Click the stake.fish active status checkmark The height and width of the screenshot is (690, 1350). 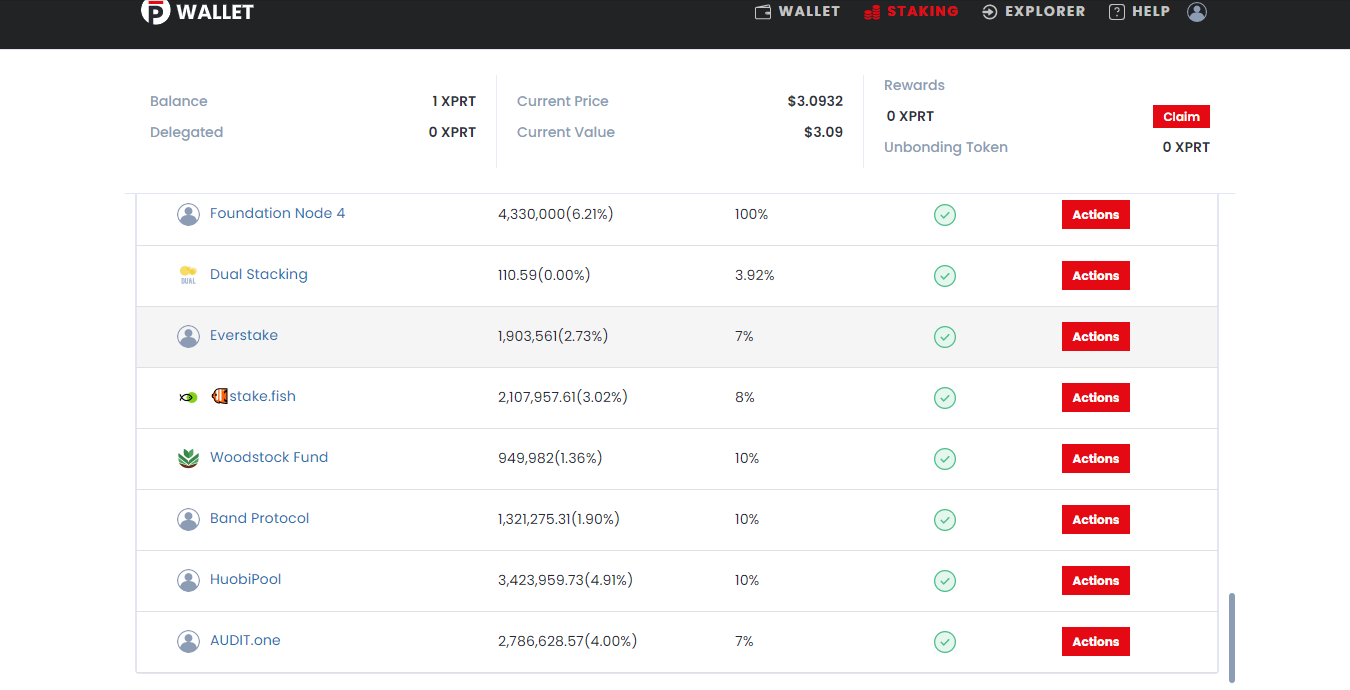coord(945,398)
